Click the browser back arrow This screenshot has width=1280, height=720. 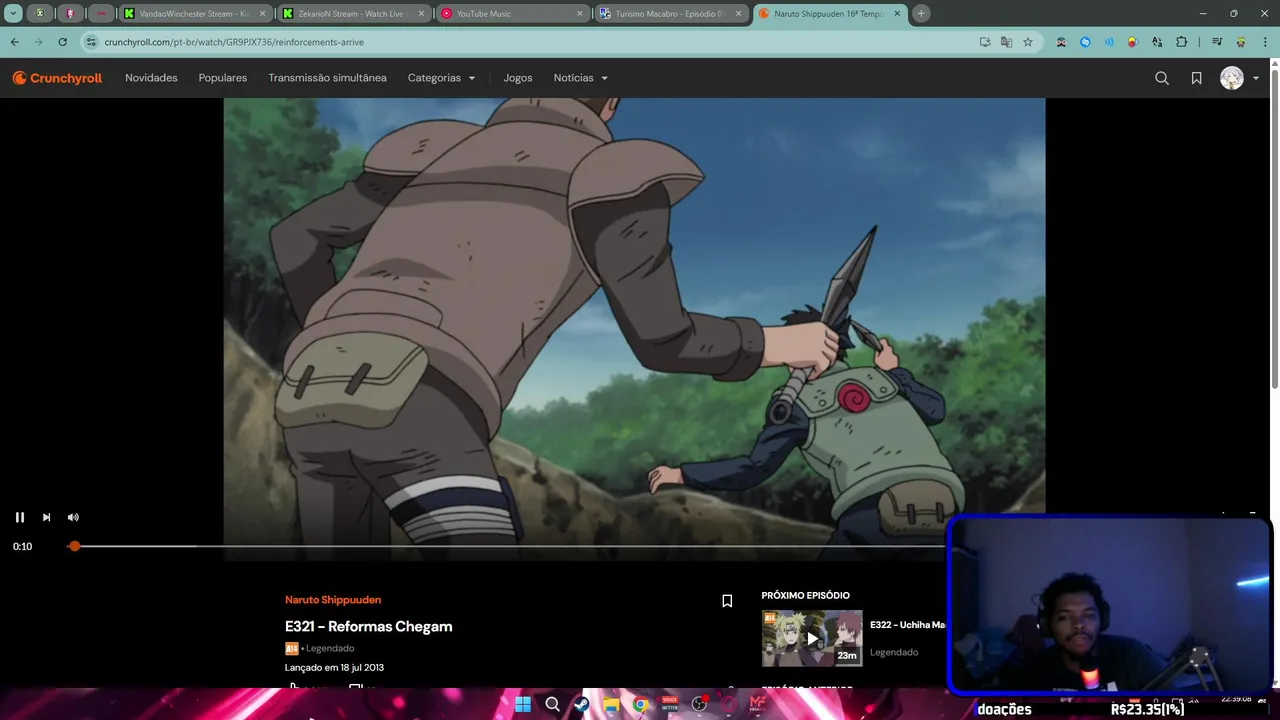(15, 42)
